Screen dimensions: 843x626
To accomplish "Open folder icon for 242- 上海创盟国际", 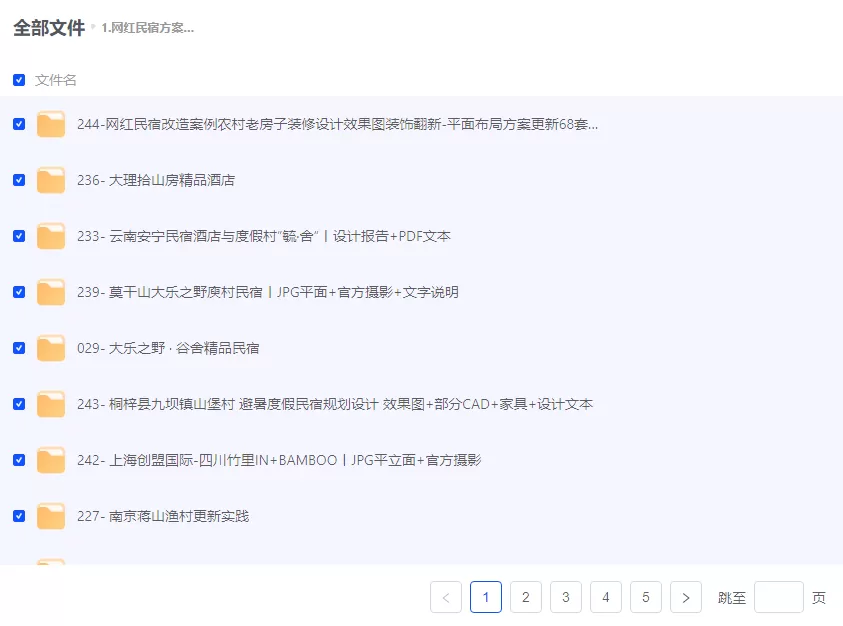I will (x=51, y=460).
